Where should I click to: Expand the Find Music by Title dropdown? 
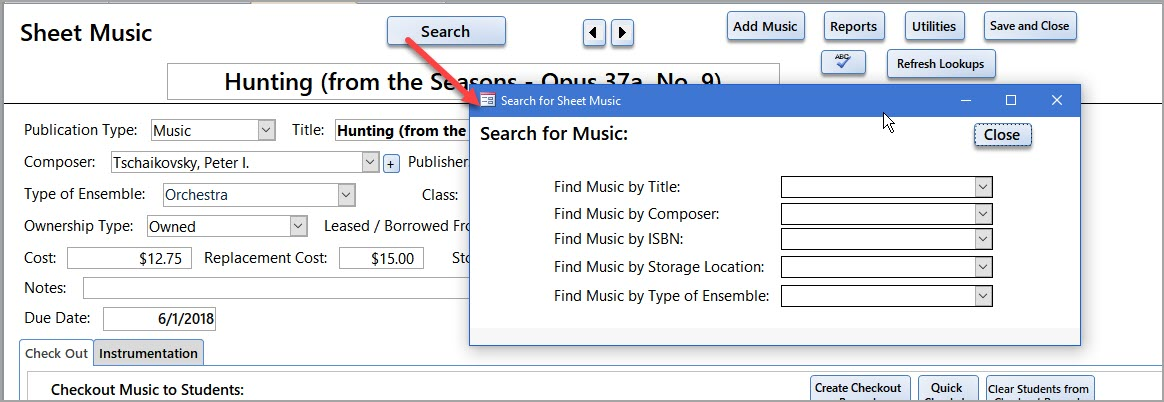click(983, 187)
